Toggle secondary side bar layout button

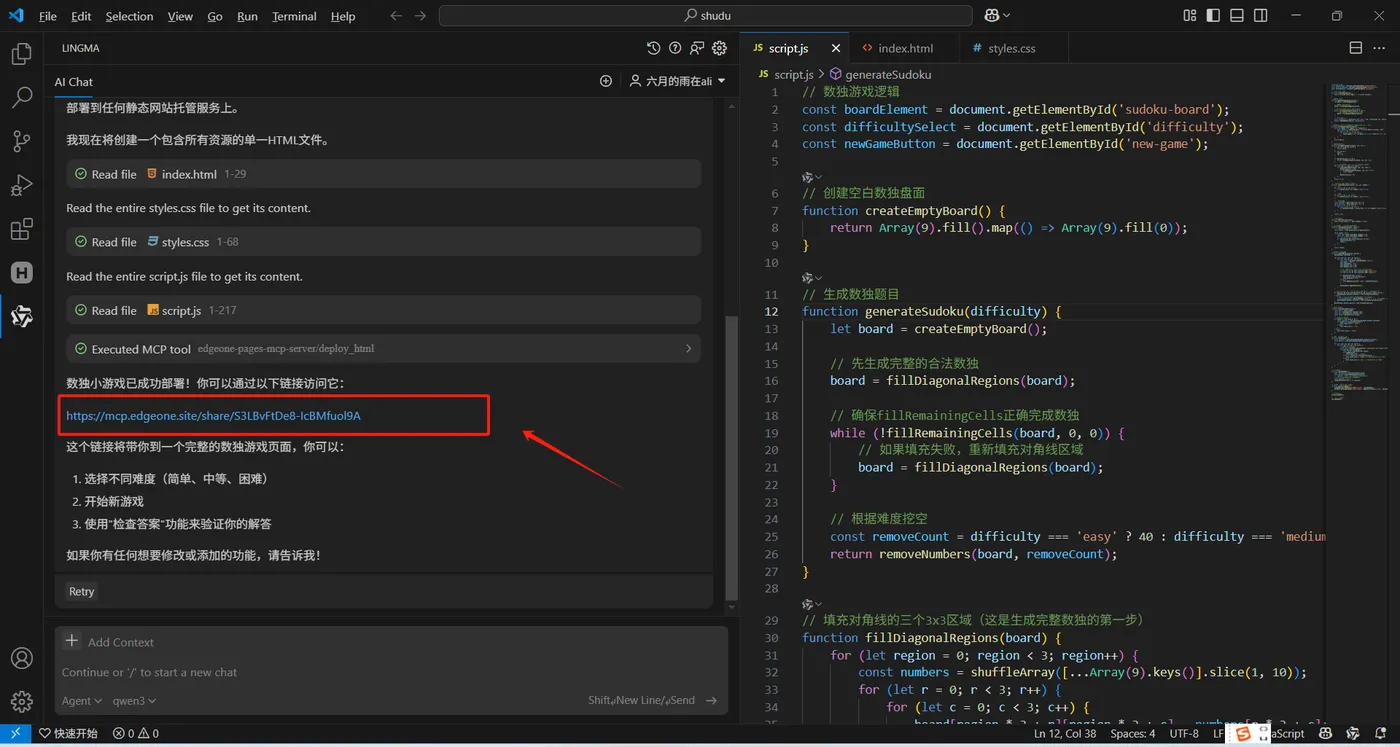(x=1261, y=16)
